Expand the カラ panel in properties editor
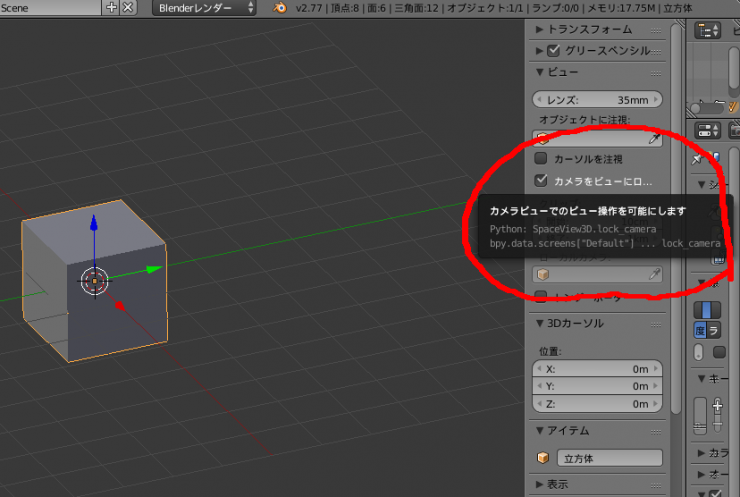The height and width of the screenshot is (497, 740). pos(702,453)
